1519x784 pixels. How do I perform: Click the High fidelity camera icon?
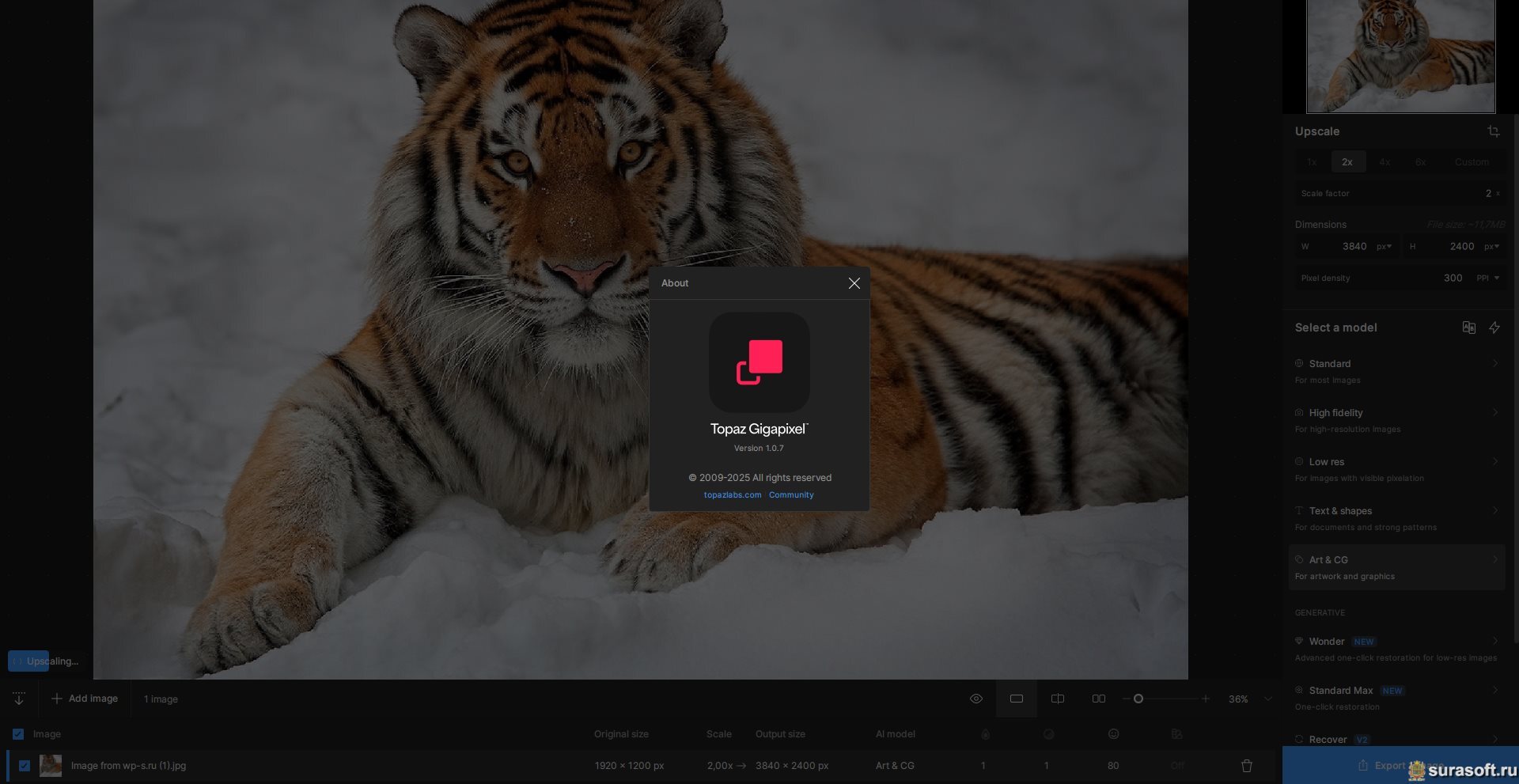(x=1299, y=413)
